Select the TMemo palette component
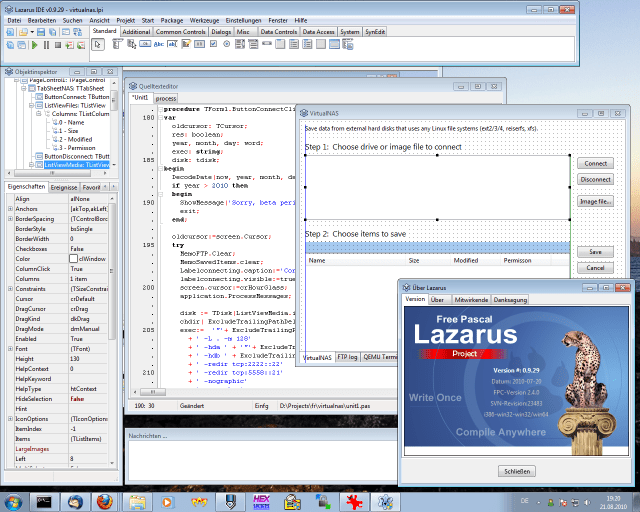 pyautogui.click(x=186, y=44)
